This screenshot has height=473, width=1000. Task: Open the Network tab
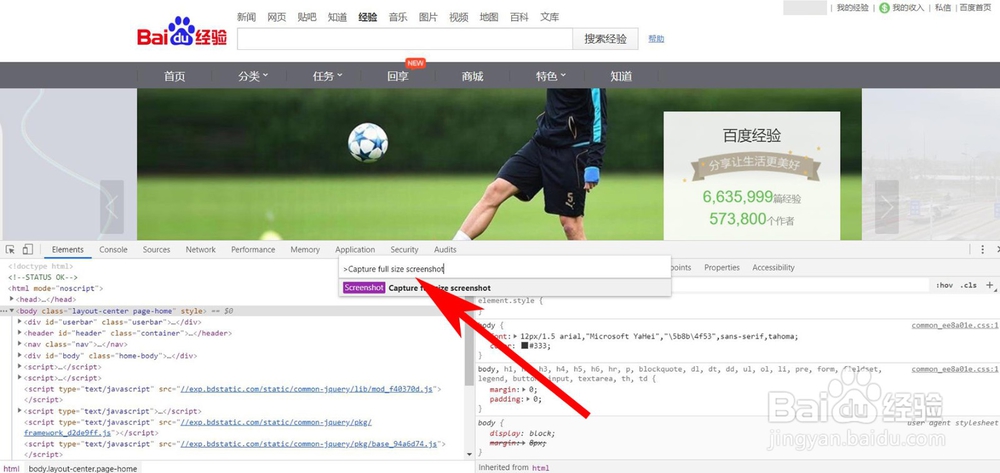click(200, 249)
